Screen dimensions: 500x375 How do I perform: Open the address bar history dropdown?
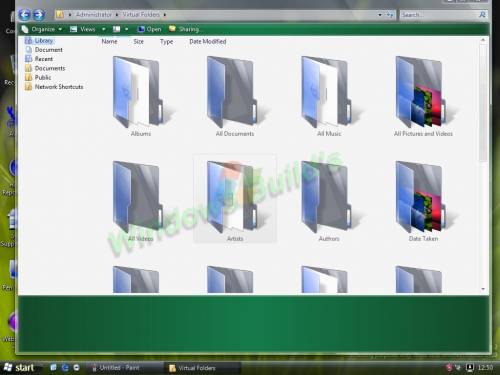pos(380,15)
